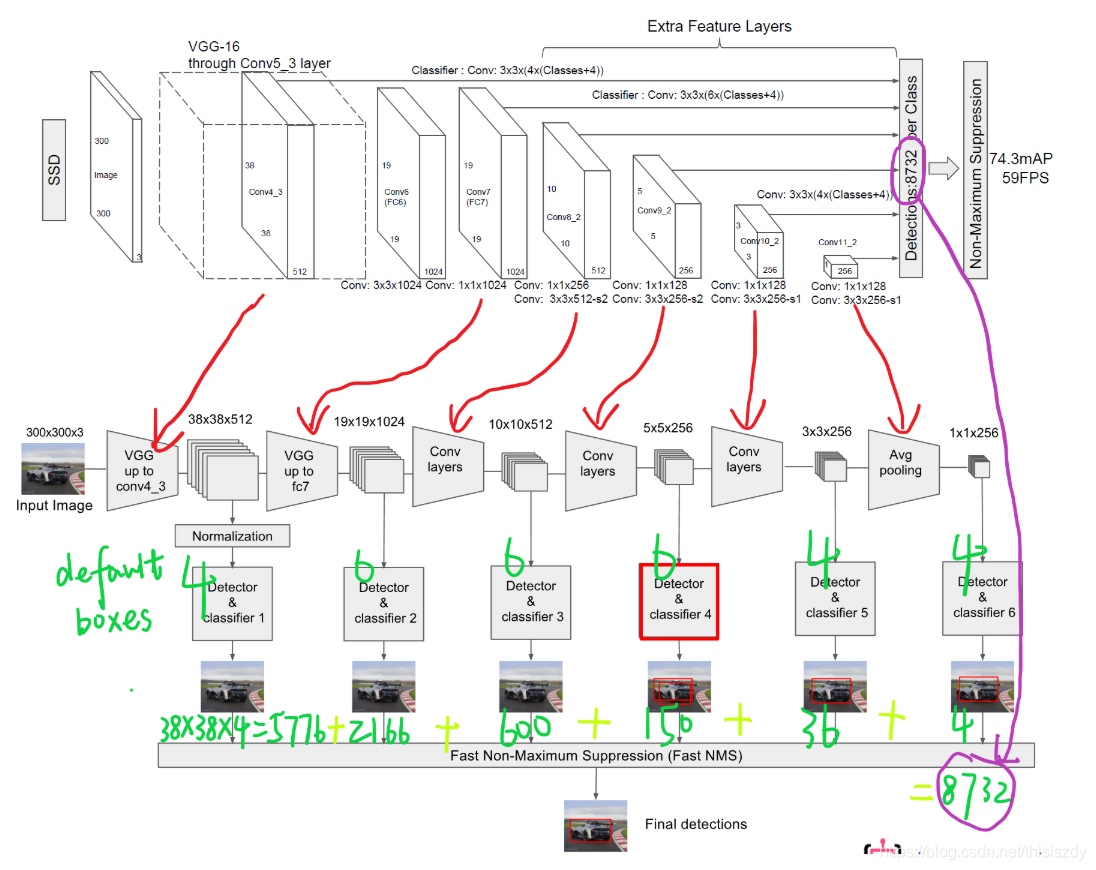Click the '300x300x3' input size label
Screen dimensions: 1096x870
pyautogui.click(x=55, y=433)
